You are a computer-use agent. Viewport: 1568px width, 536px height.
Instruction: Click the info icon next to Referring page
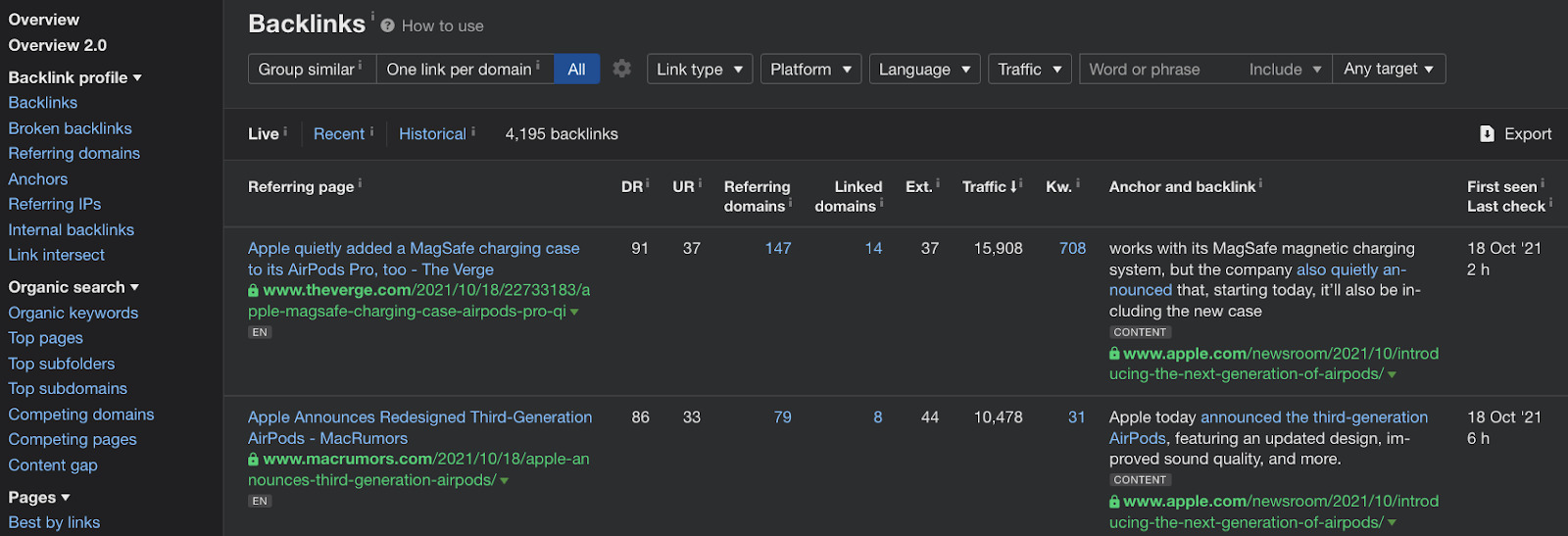pos(360,183)
